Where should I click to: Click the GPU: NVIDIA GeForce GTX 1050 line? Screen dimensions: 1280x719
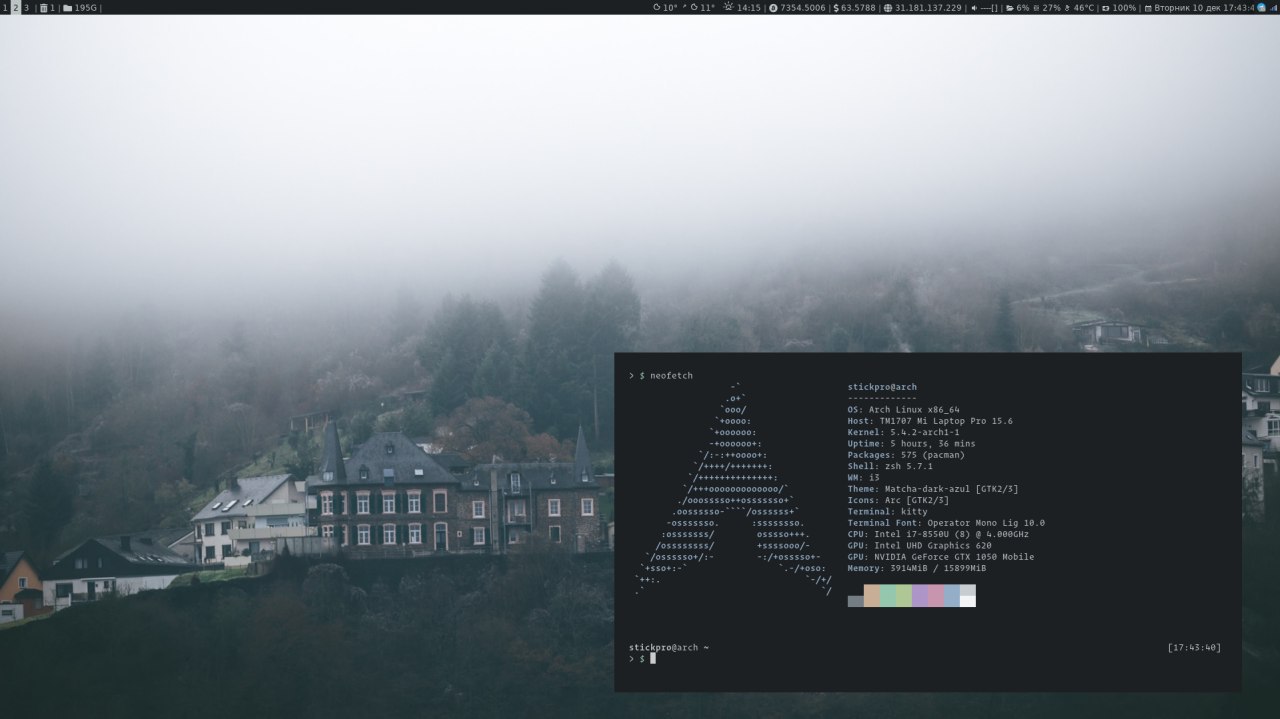point(941,557)
